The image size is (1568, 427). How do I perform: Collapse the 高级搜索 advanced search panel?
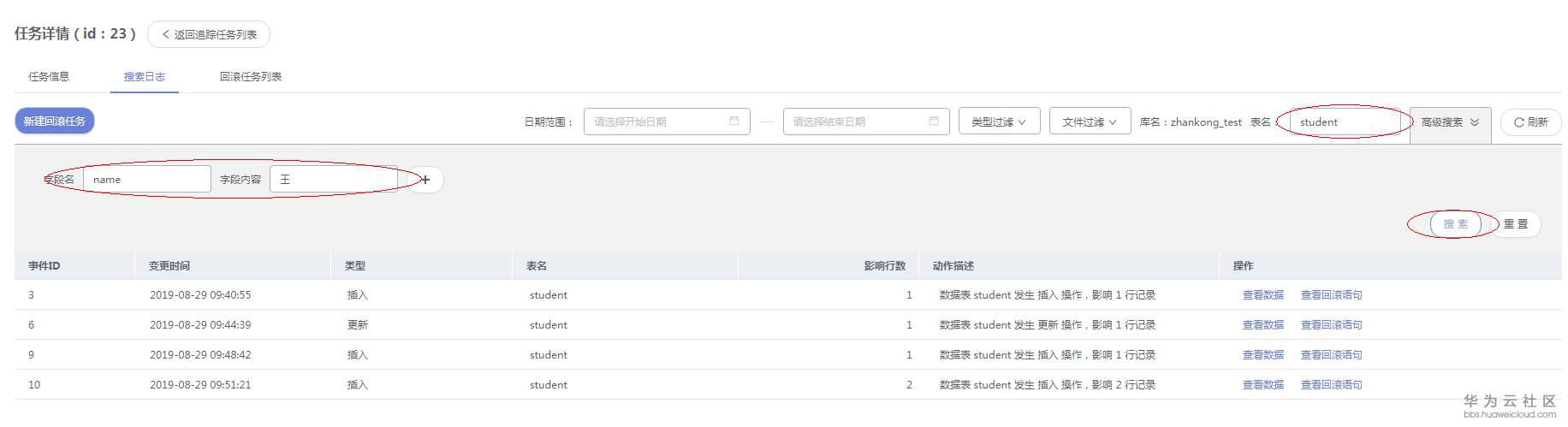[1450, 122]
